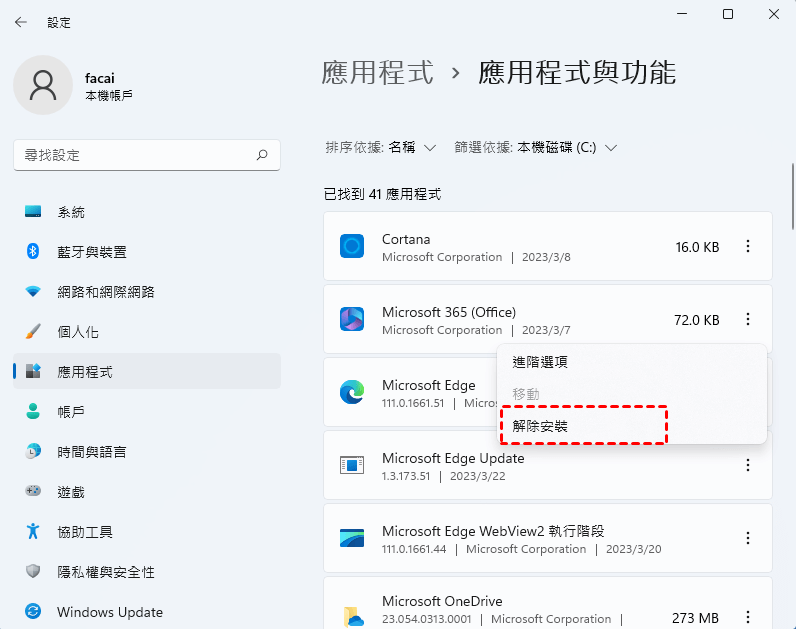Open Windows Update from sidebar
The image size is (796, 629).
click(109, 612)
